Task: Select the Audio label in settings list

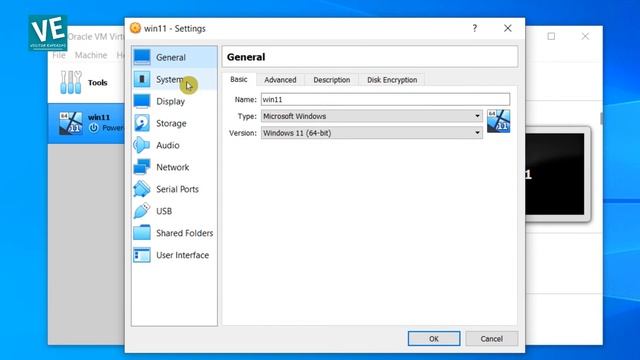Action: click(167, 145)
